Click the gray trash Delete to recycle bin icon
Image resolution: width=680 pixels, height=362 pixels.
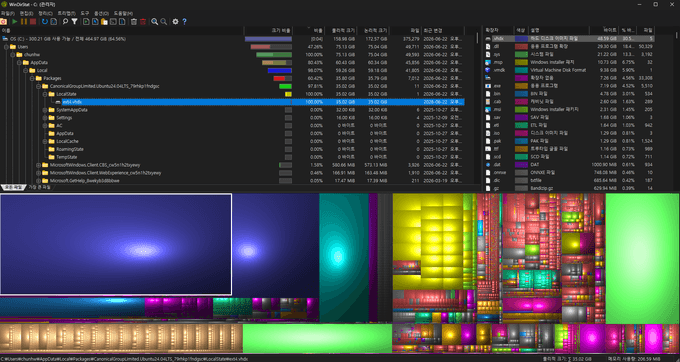[x=134, y=21]
